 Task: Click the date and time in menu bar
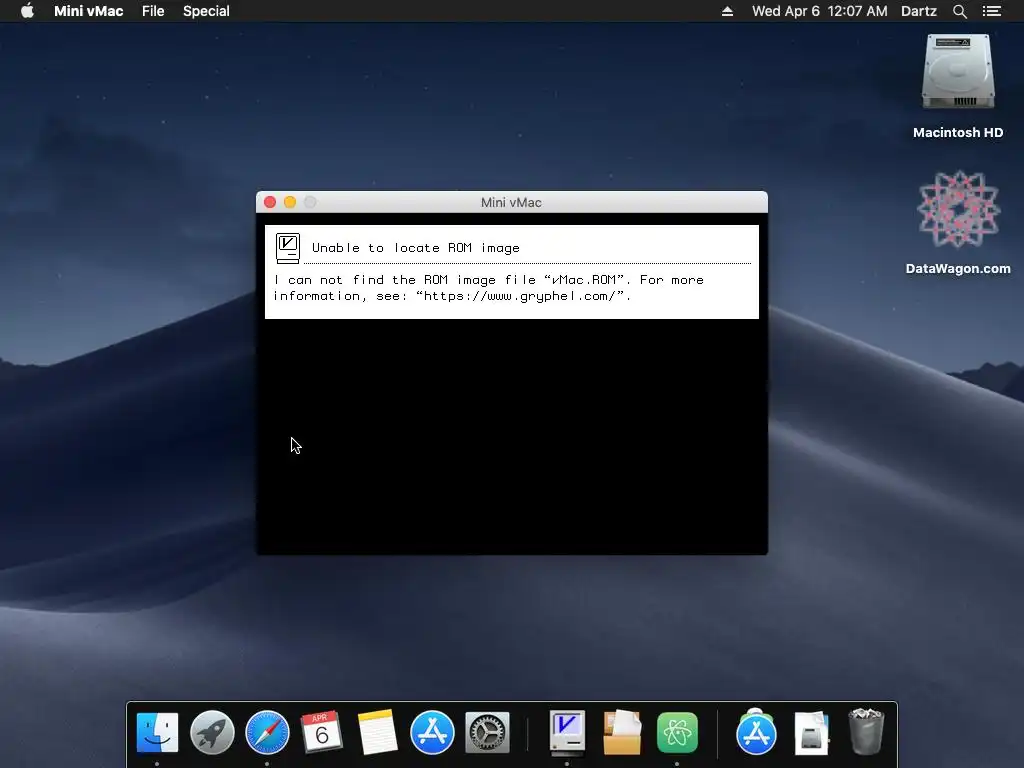point(819,11)
